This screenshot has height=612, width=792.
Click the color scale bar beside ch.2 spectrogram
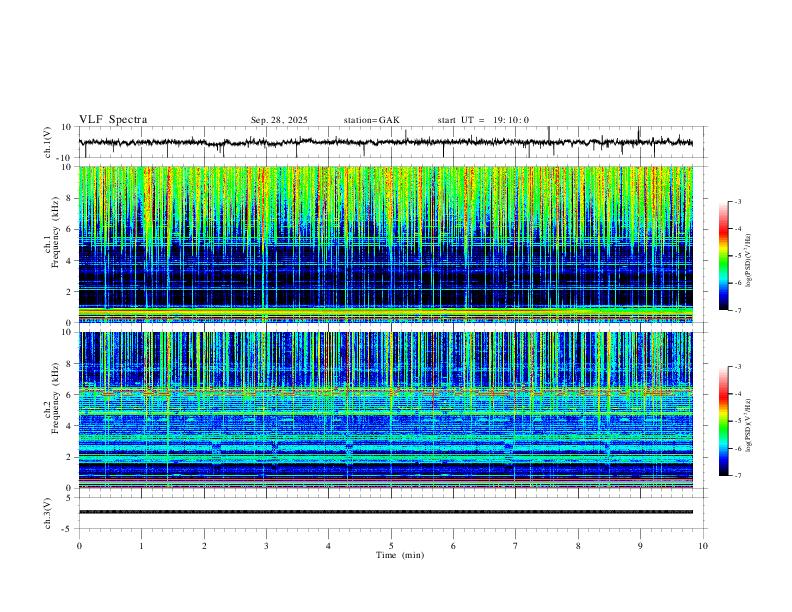tap(723, 421)
